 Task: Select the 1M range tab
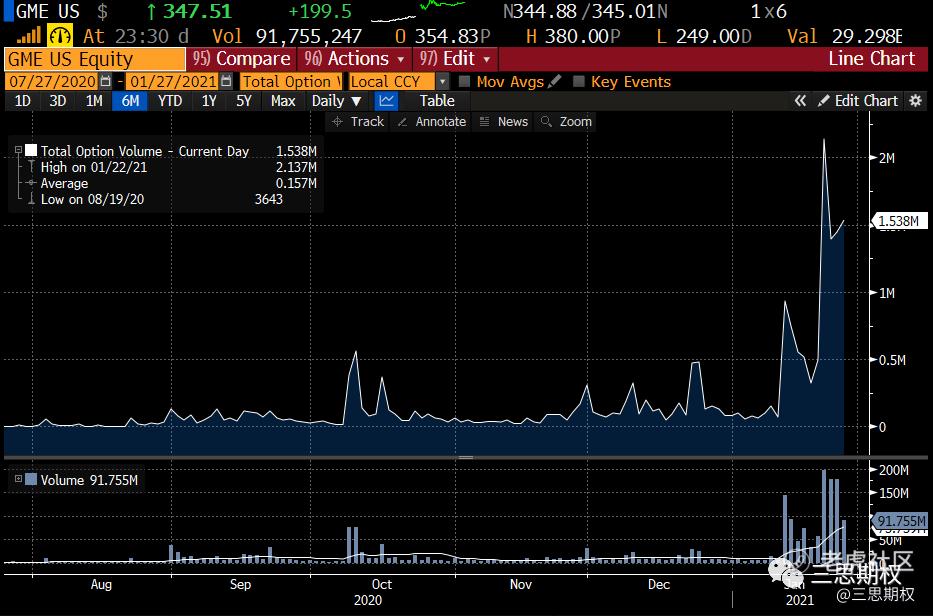click(94, 101)
